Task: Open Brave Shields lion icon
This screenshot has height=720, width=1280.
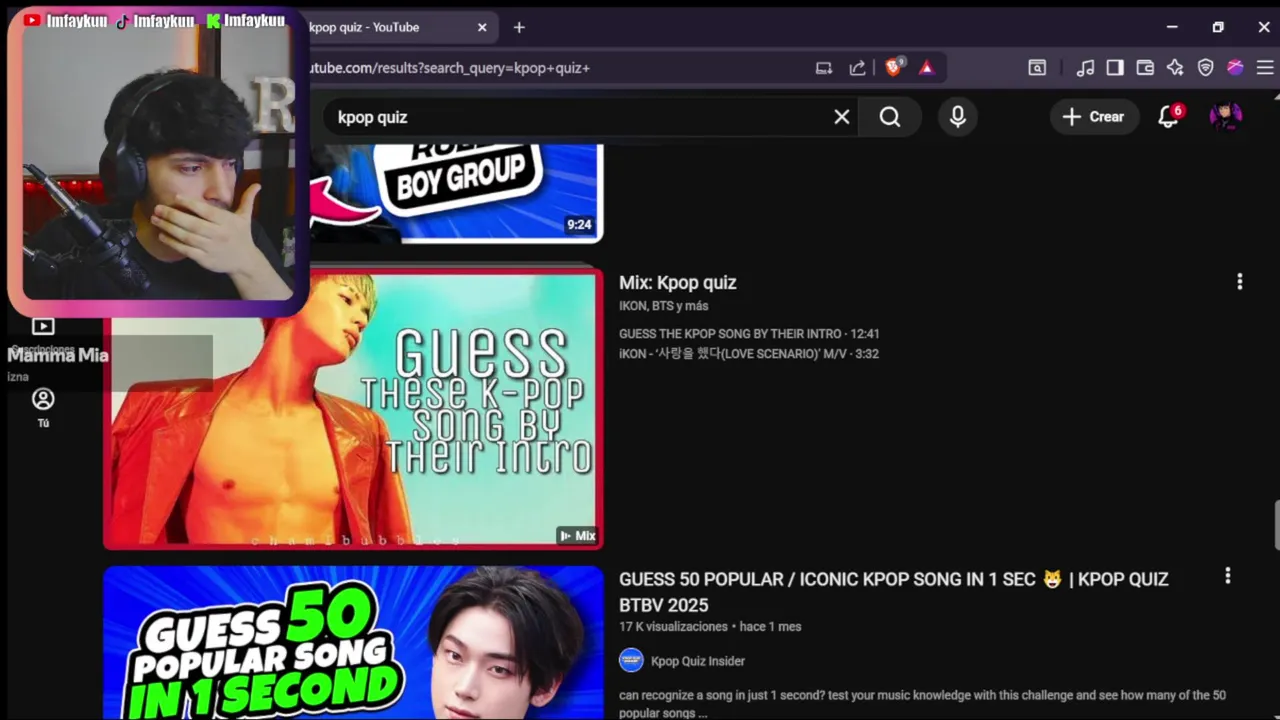Action: [x=894, y=67]
